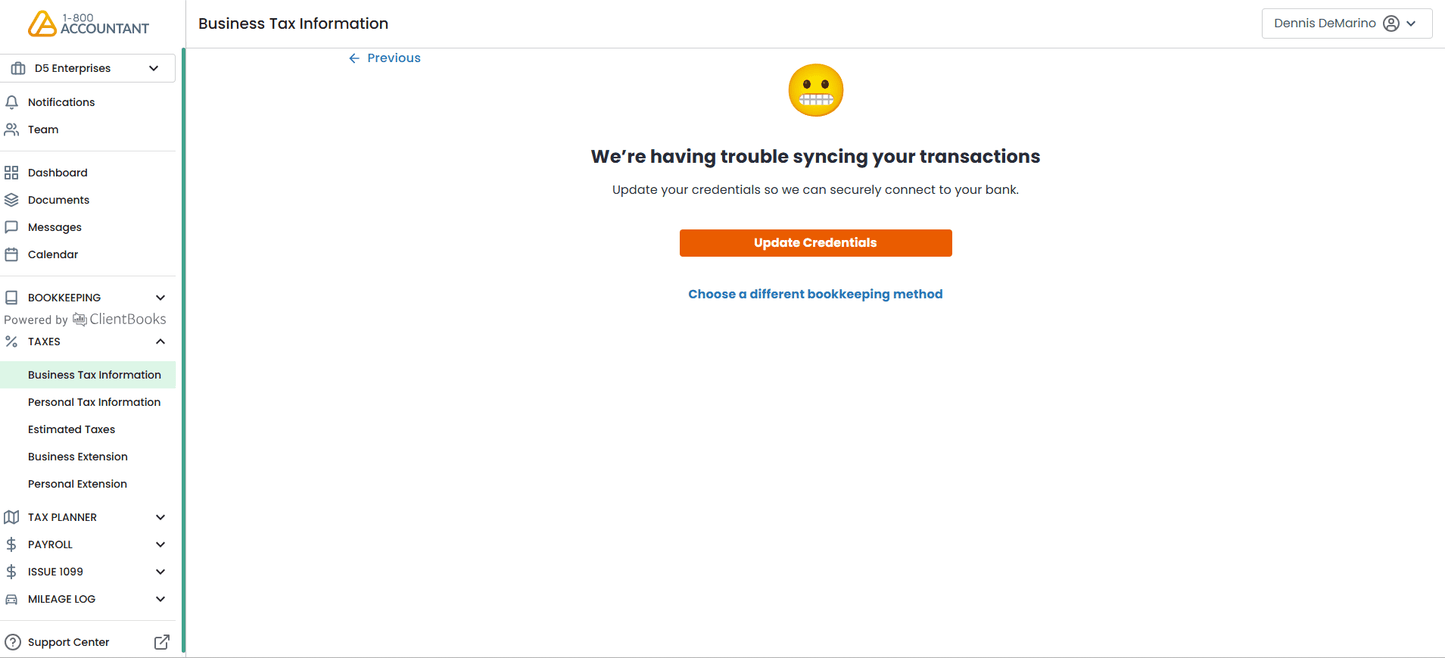Viewport: 1445px width, 658px height.
Task: Click the Team people icon
Action: (x=12, y=129)
